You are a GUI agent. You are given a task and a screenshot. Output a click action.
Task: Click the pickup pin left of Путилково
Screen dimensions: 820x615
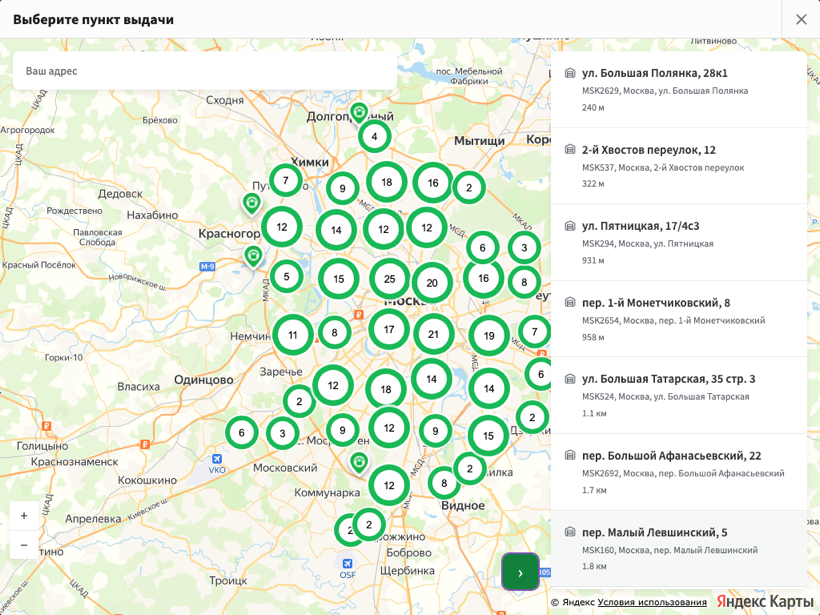[x=252, y=202]
